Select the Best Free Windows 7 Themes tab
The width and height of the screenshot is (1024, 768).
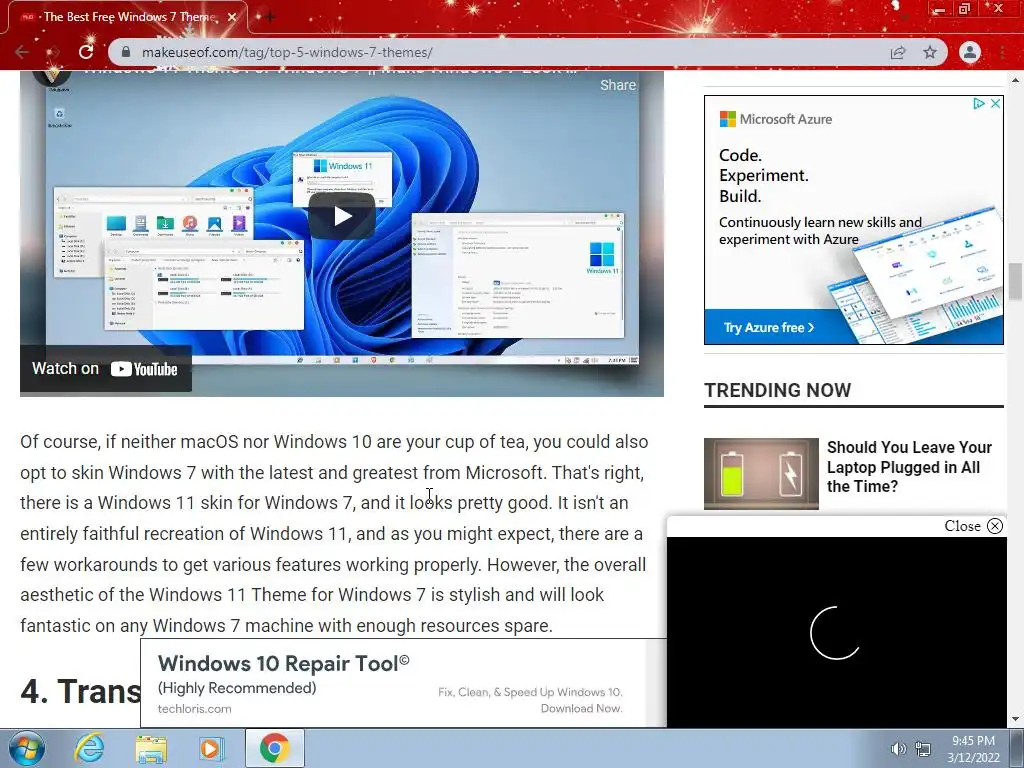127,17
